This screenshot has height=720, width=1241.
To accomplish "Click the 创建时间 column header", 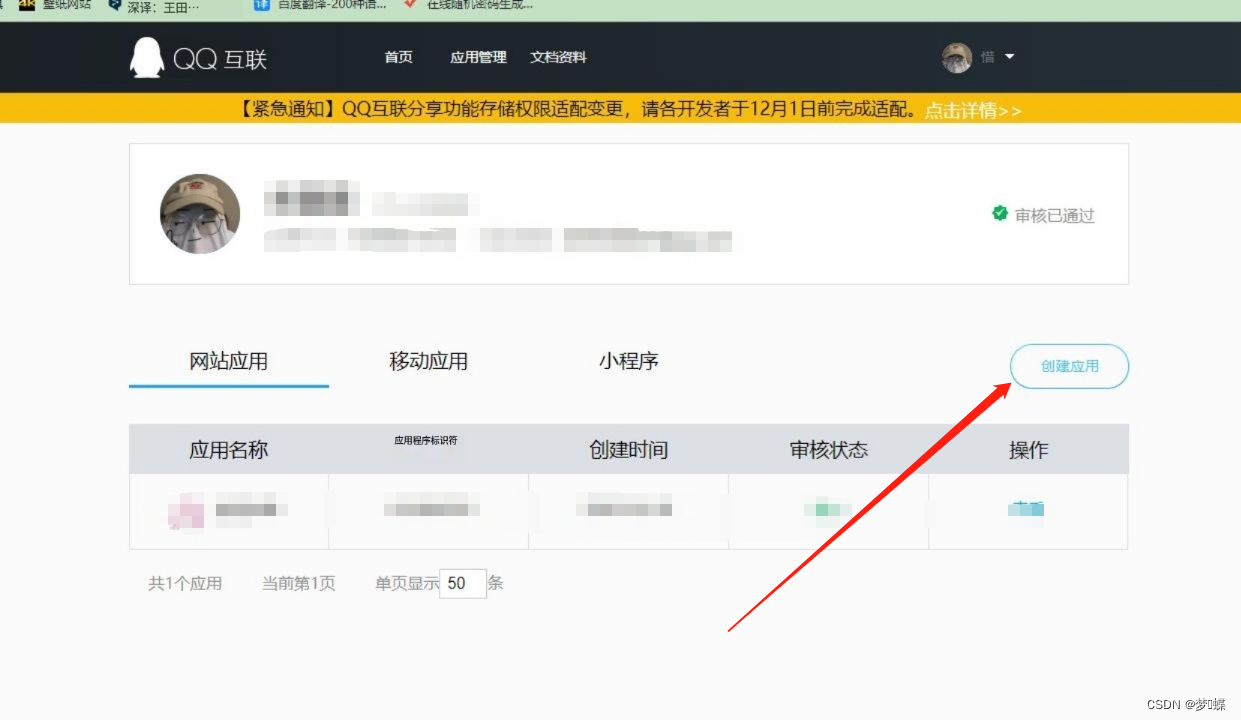I will [x=628, y=450].
